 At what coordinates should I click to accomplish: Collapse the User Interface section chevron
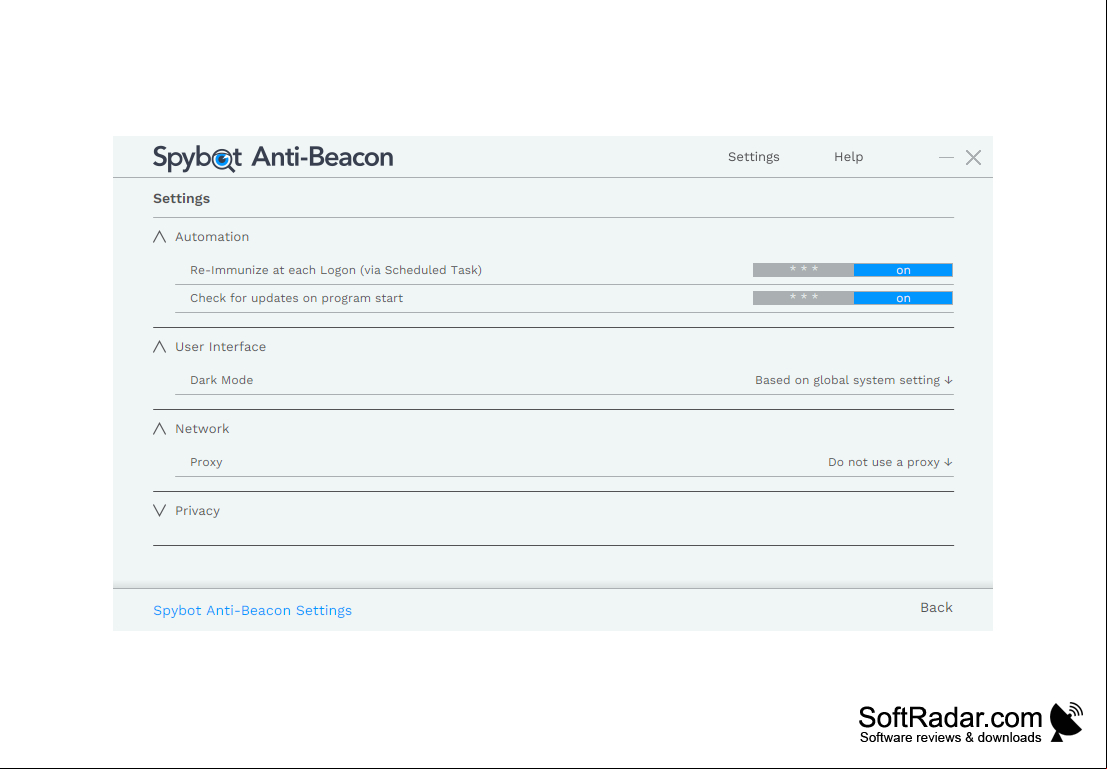pyautogui.click(x=160, y=347)
